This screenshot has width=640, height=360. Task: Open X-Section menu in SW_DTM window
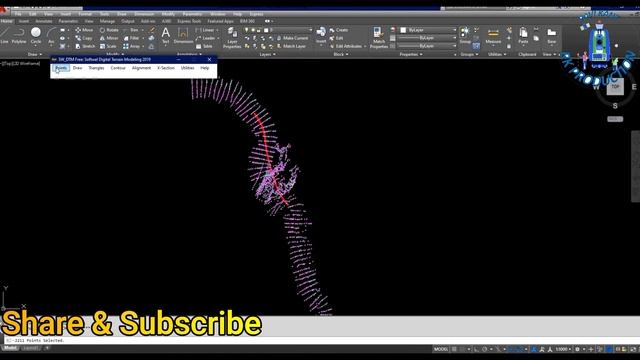pos(166,68)
